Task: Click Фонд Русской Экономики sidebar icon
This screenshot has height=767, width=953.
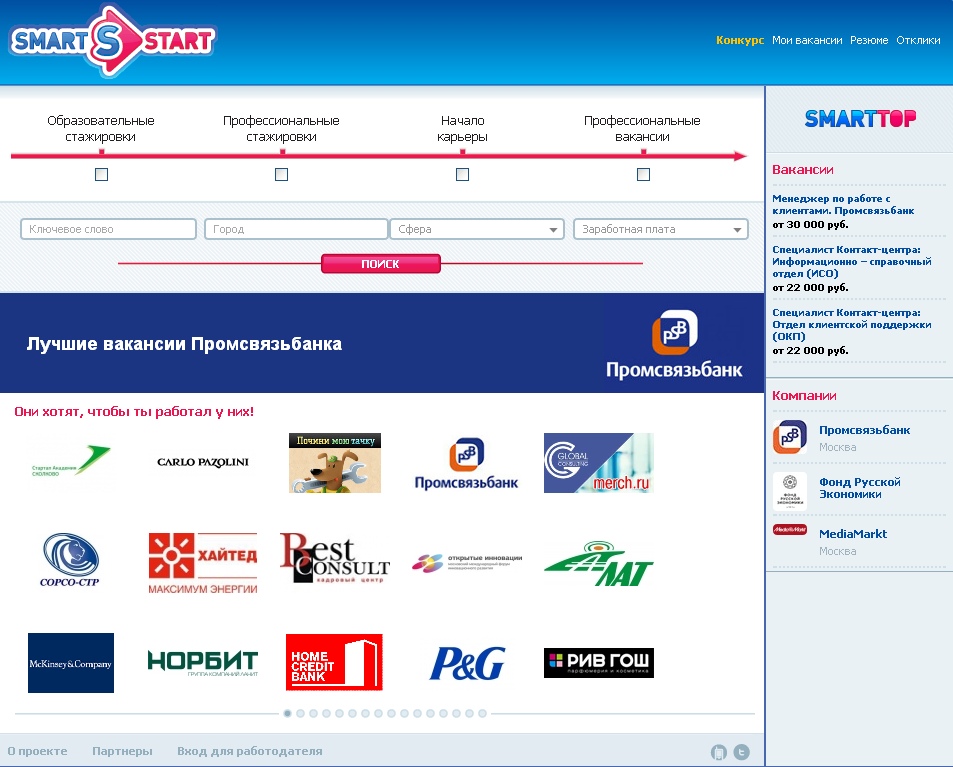Action: pos(790,490)
